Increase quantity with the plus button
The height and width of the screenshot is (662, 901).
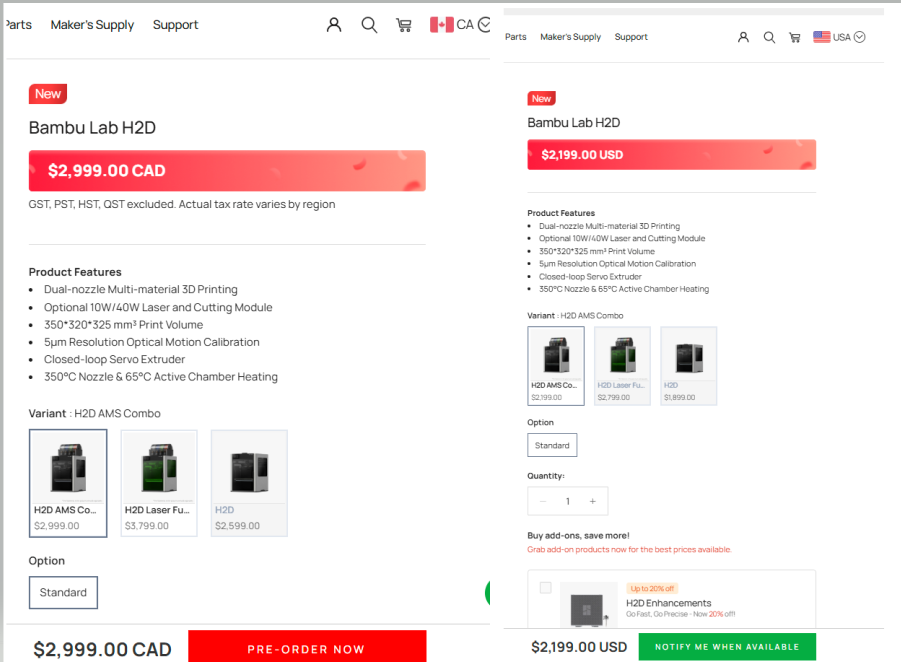pos(592,501)
